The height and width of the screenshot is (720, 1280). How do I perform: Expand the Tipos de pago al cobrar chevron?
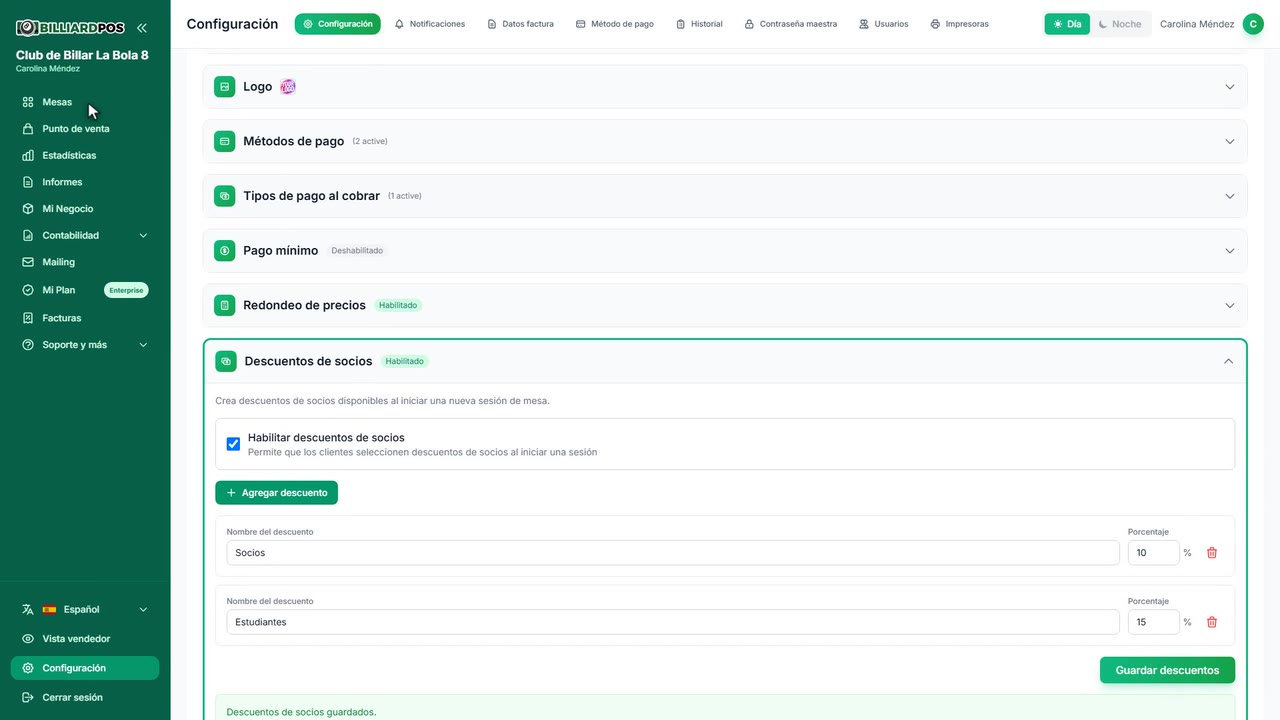1230,196
